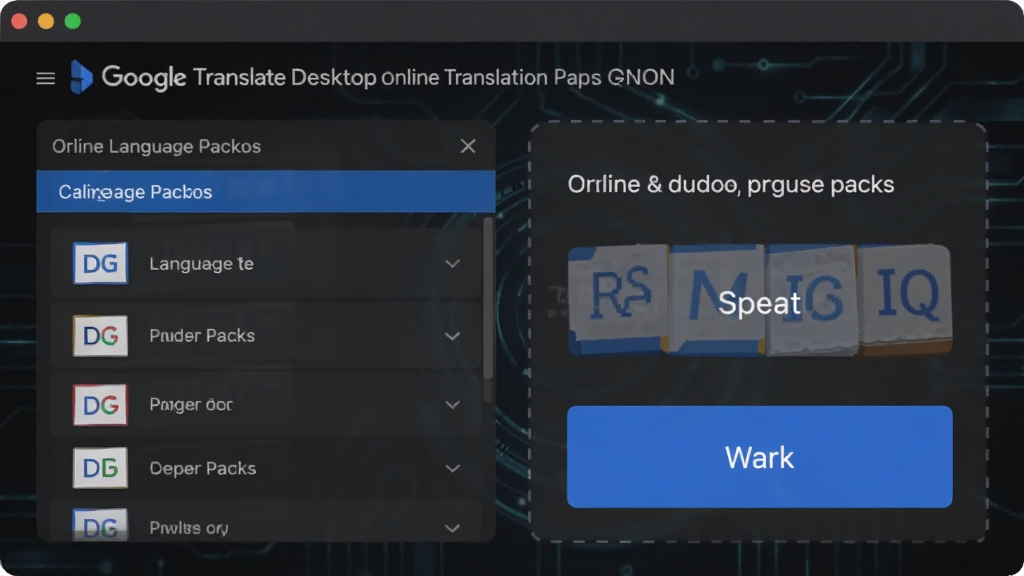
Task: Open the hamburger menu
Action: [45, 78]
